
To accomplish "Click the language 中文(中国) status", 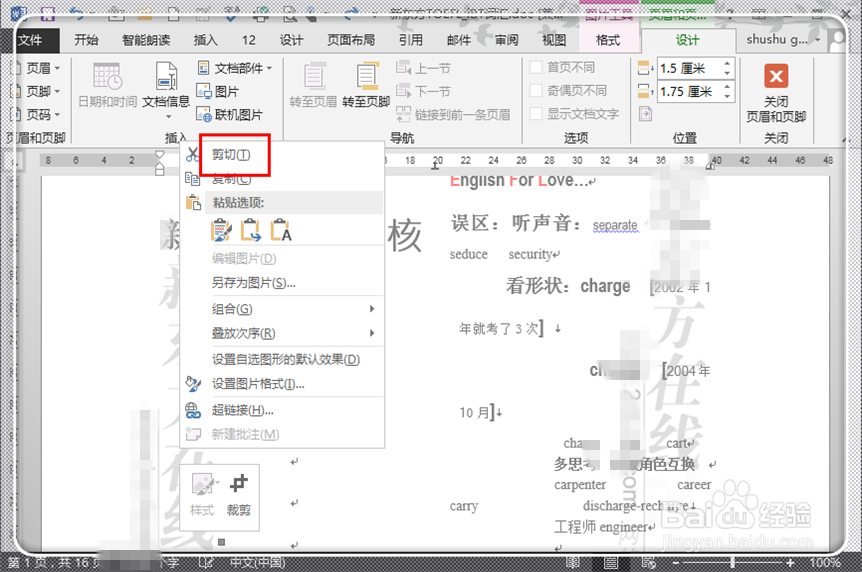I will [x=257, y=563].
